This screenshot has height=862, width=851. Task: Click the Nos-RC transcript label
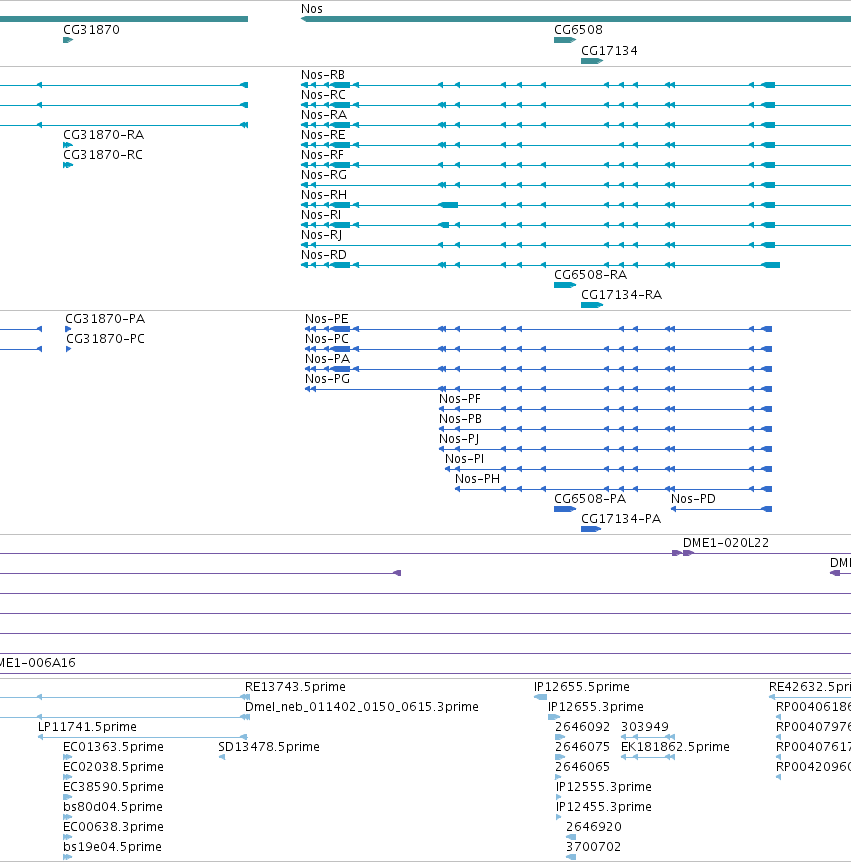[323, 95]
